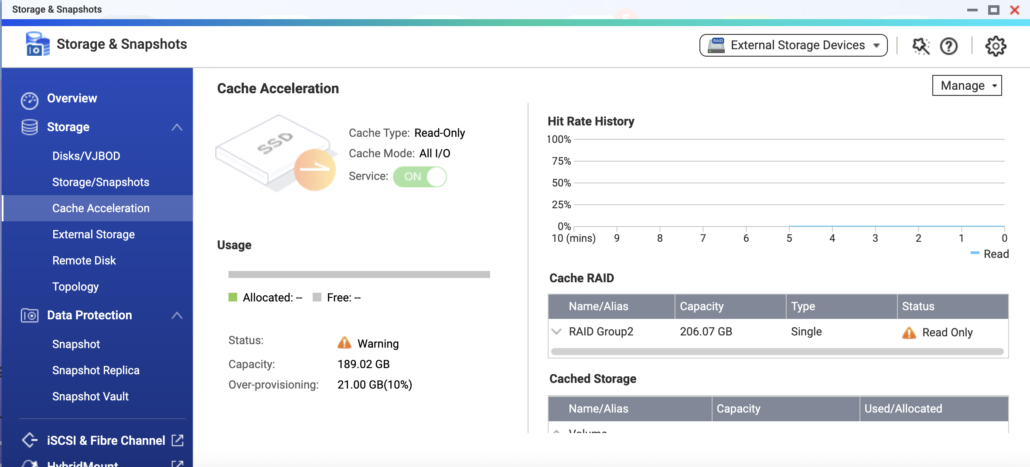Click the Warning status text
Image resolution: width=1030 pixels, height=467 pixels.
click(x=378, y=344)
